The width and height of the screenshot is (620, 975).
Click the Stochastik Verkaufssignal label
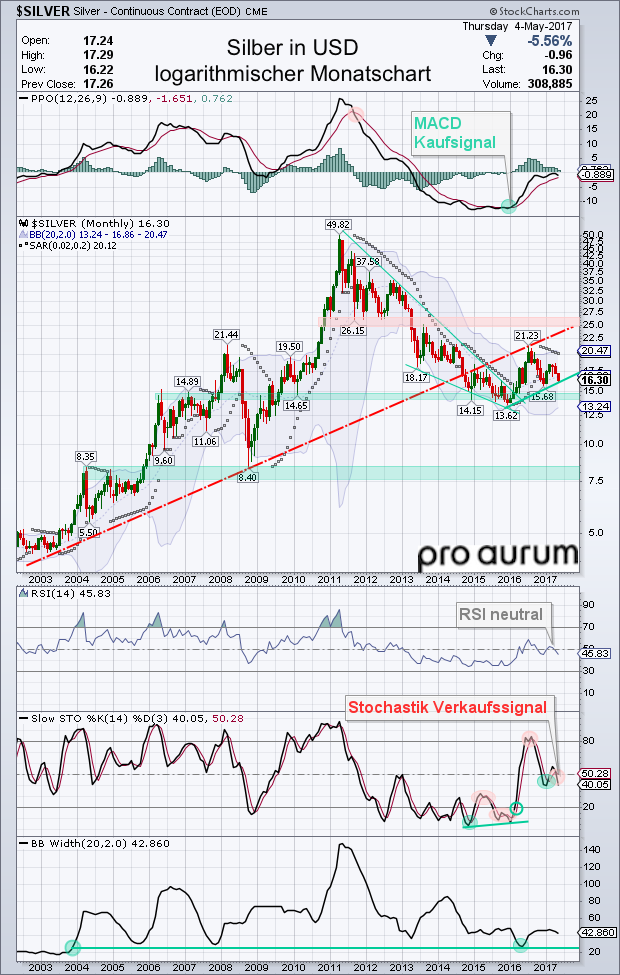[x=446, y=707]
